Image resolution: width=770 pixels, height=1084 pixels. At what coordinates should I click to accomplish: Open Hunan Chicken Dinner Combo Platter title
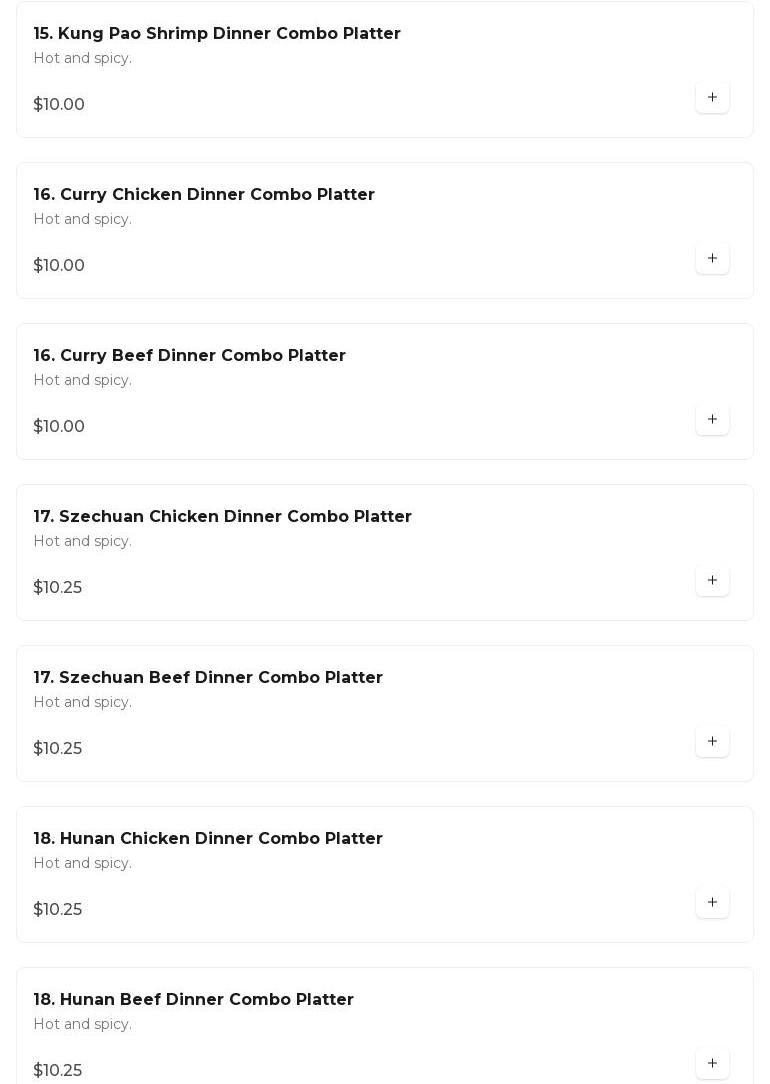pyautogui.click(x=208, y=839)
